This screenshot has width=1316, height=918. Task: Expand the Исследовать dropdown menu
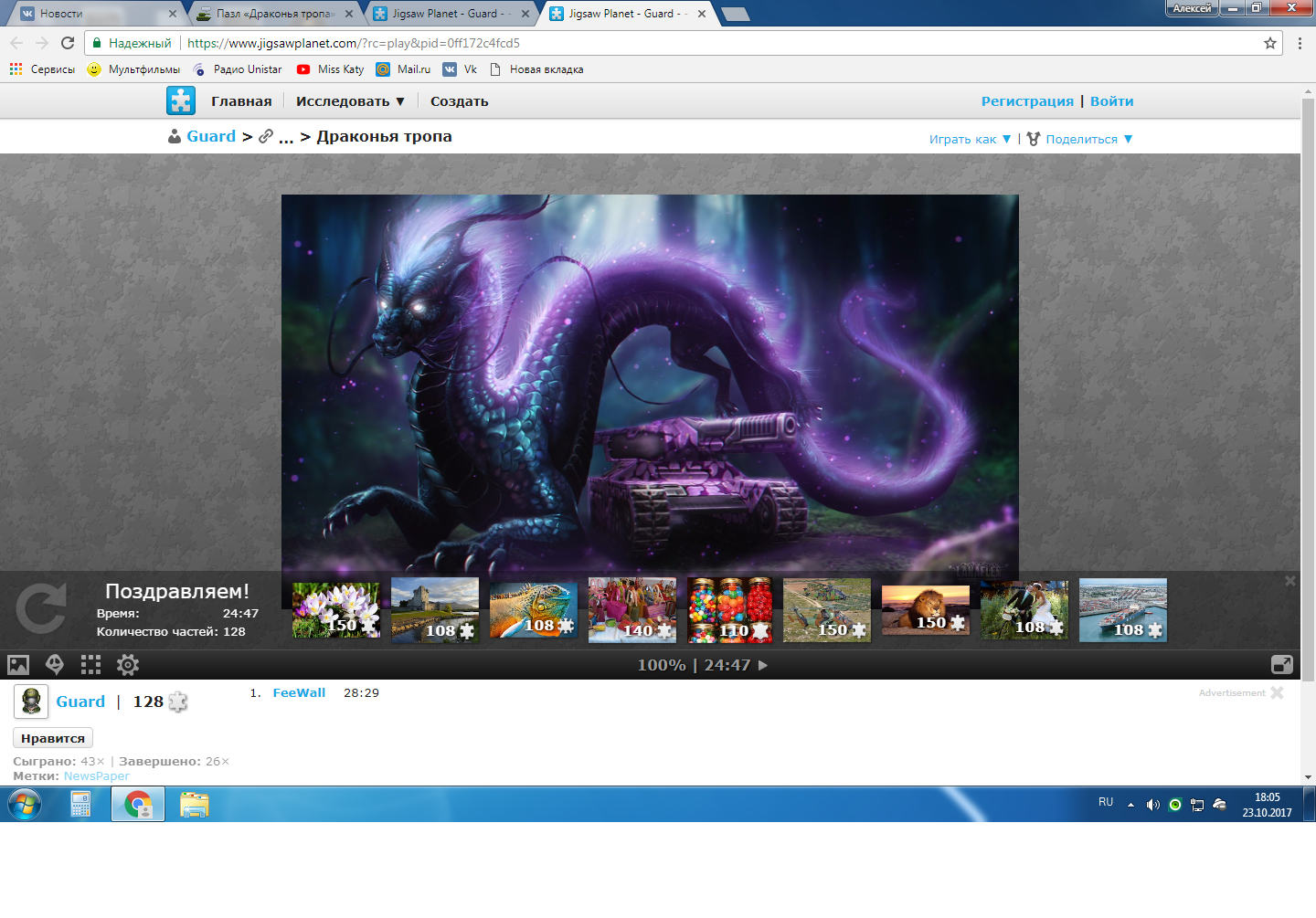pos(350,101)
